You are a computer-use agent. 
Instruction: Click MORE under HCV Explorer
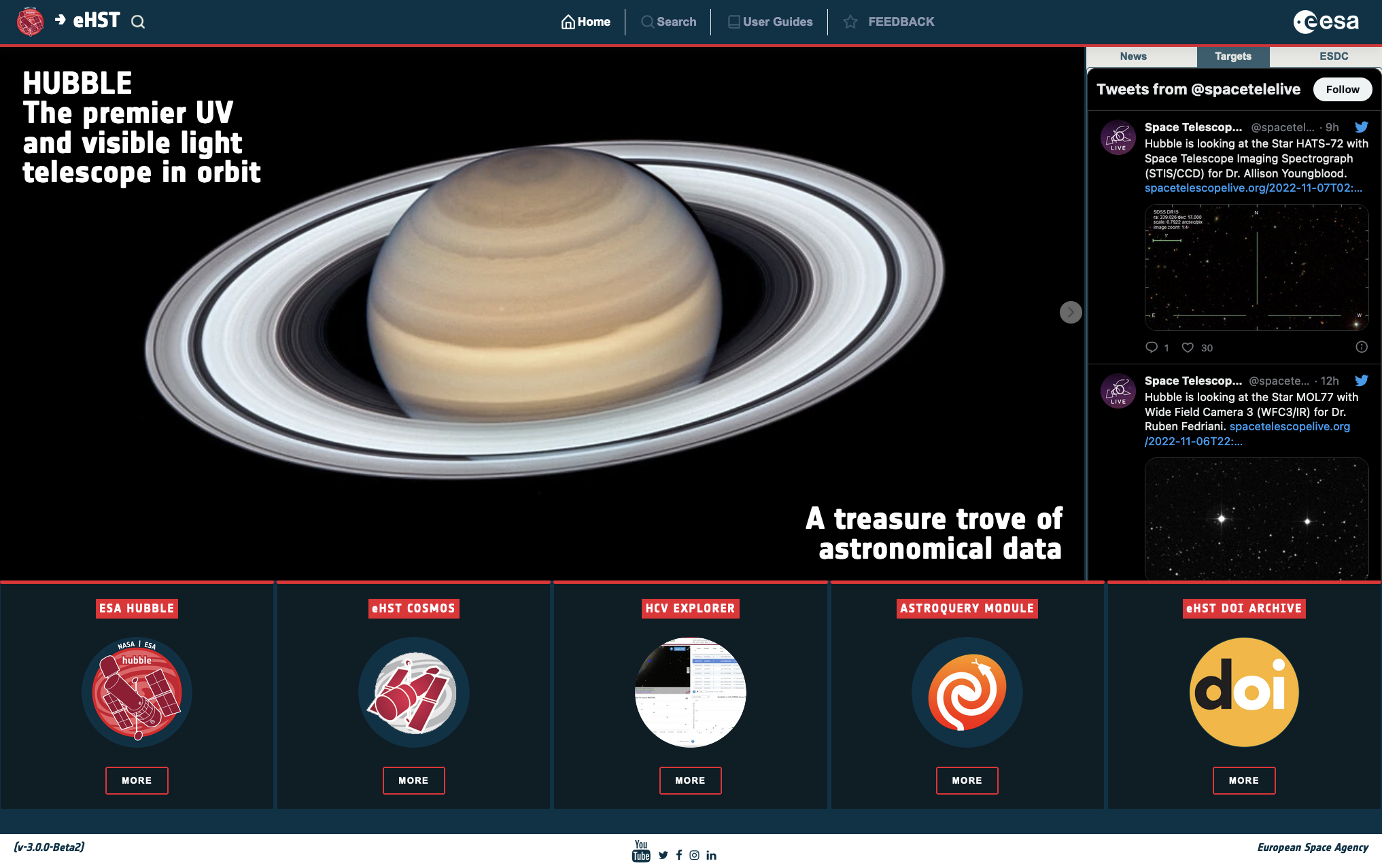point(690,780)
